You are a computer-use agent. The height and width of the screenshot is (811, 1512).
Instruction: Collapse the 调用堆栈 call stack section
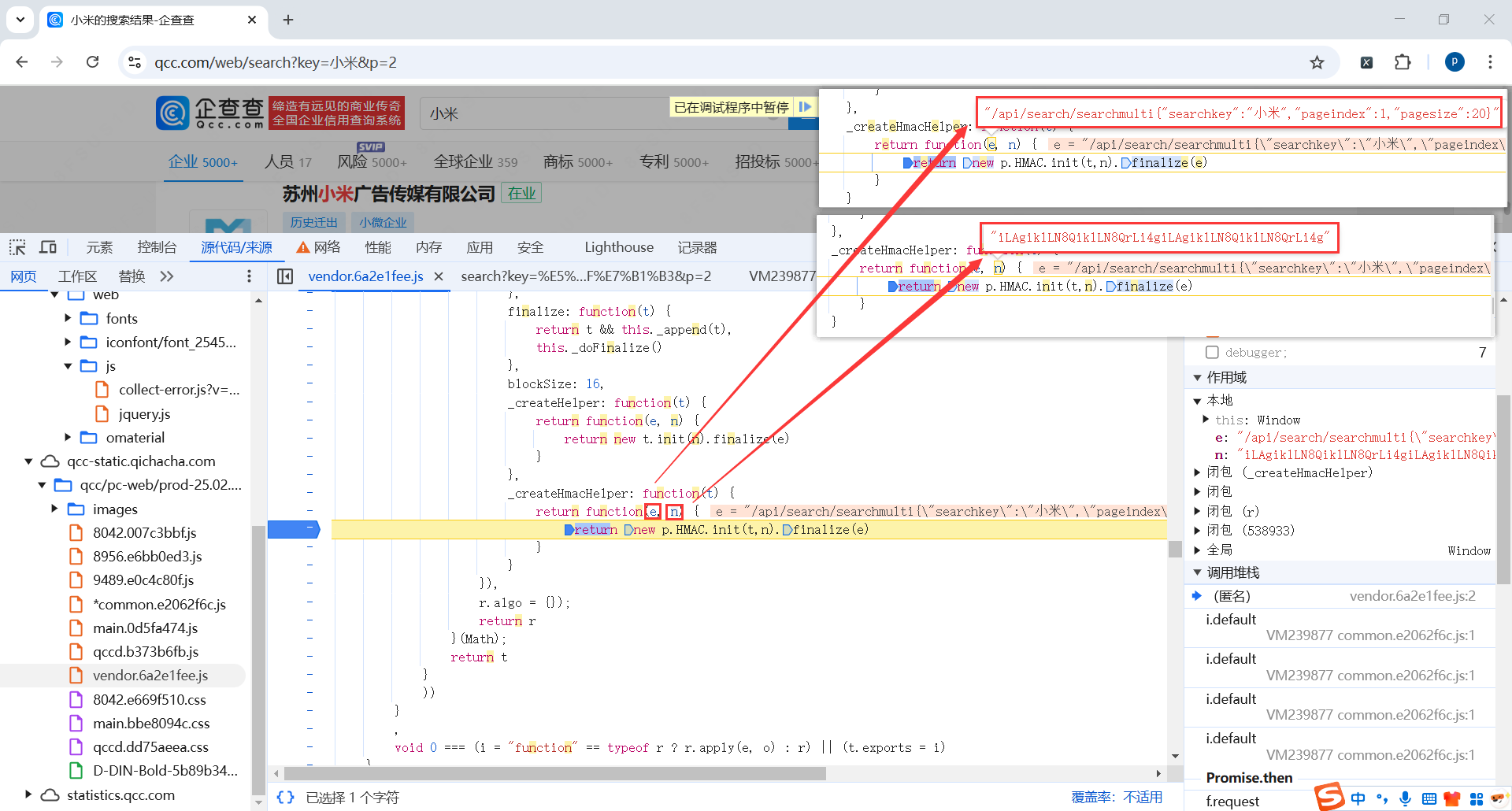pyautogui.click(x=1197, y=572)
